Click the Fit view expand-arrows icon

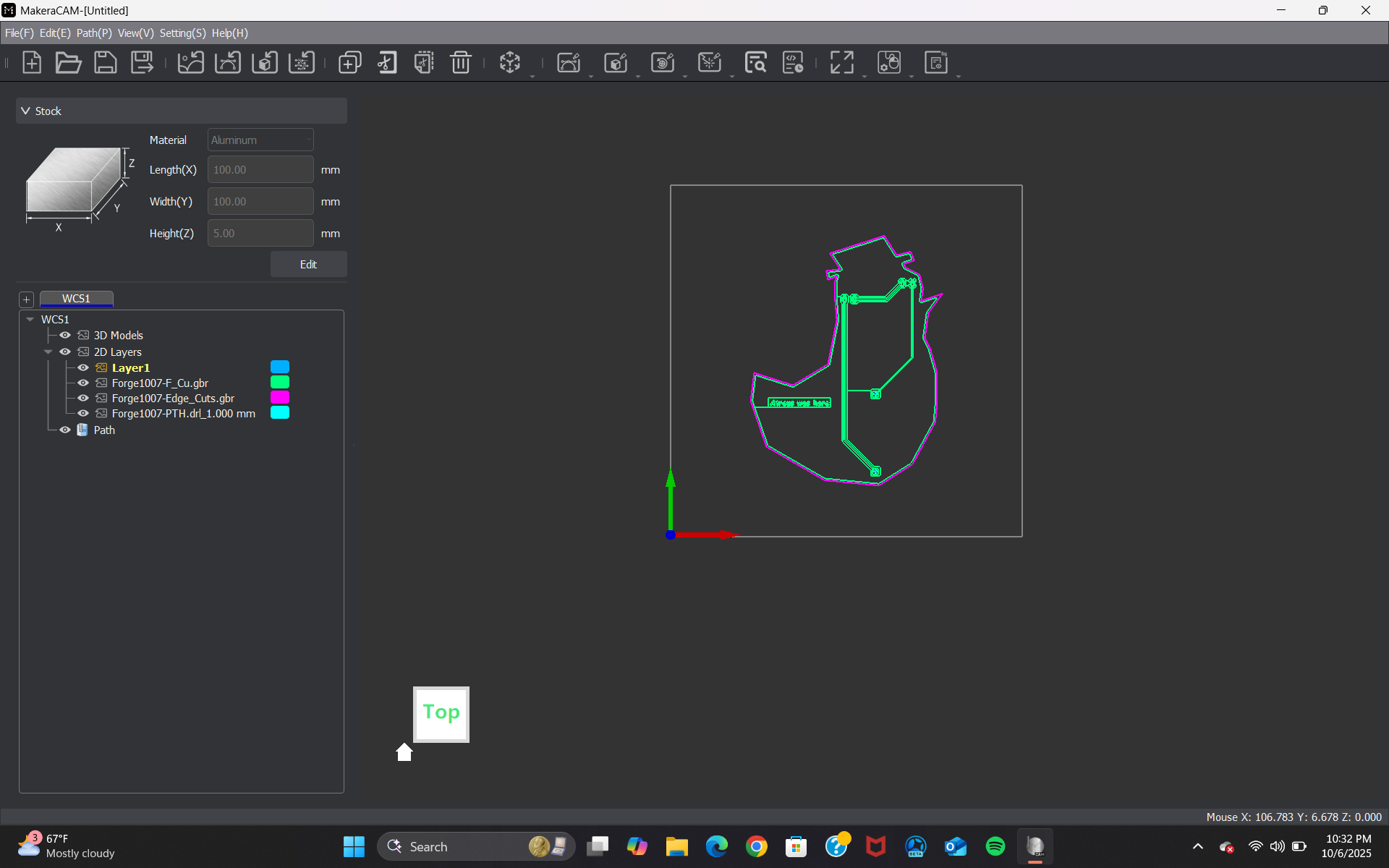point(841,63)
